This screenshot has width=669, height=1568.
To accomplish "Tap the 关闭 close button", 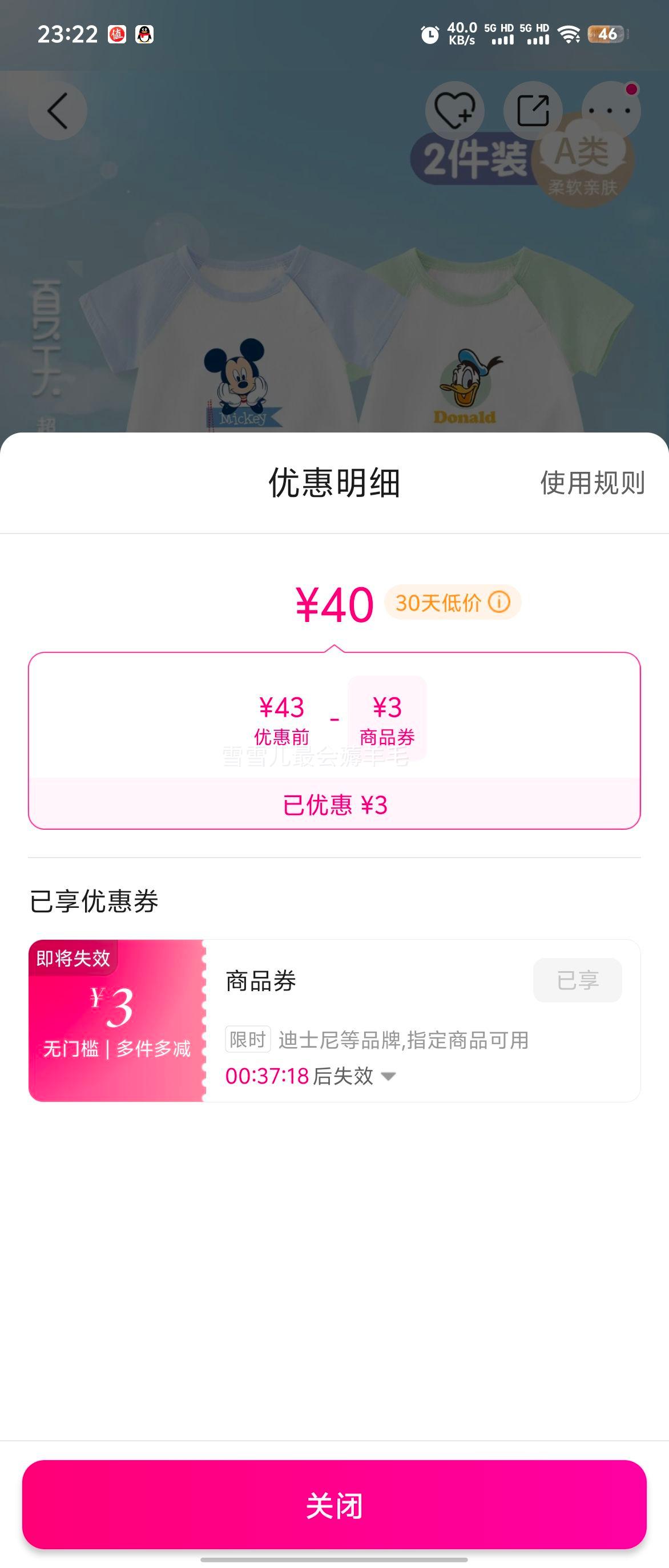I will point(334,1504).
